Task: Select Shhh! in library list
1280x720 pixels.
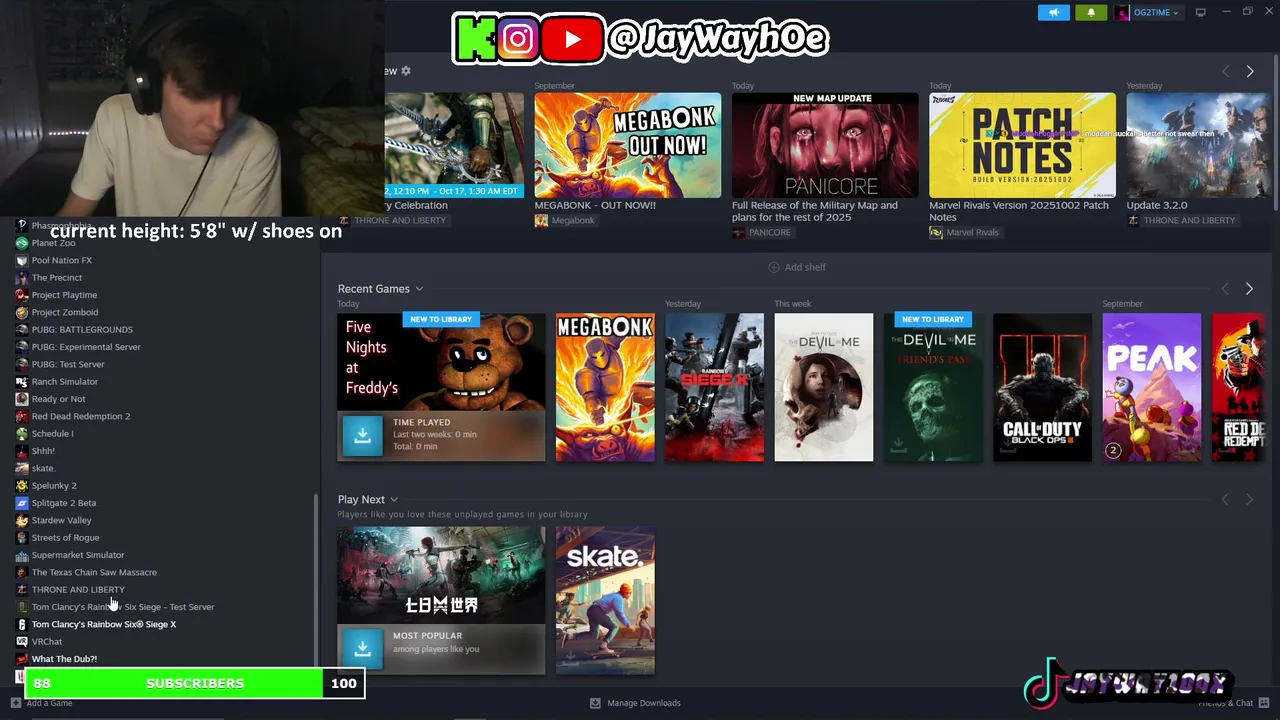Action: [43, 451]
